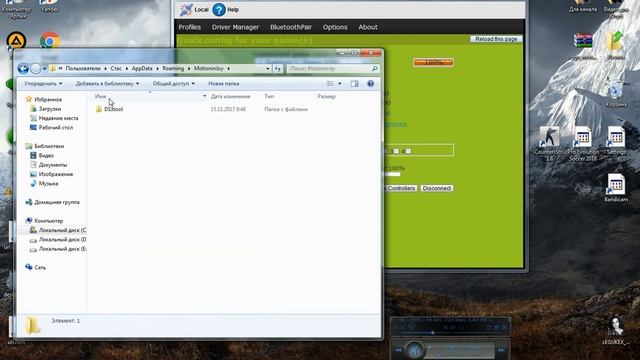The height and width of the screenshot is (360, 640).
Task: Open Корзина recycle bin icon
Action: pos(616,93)
